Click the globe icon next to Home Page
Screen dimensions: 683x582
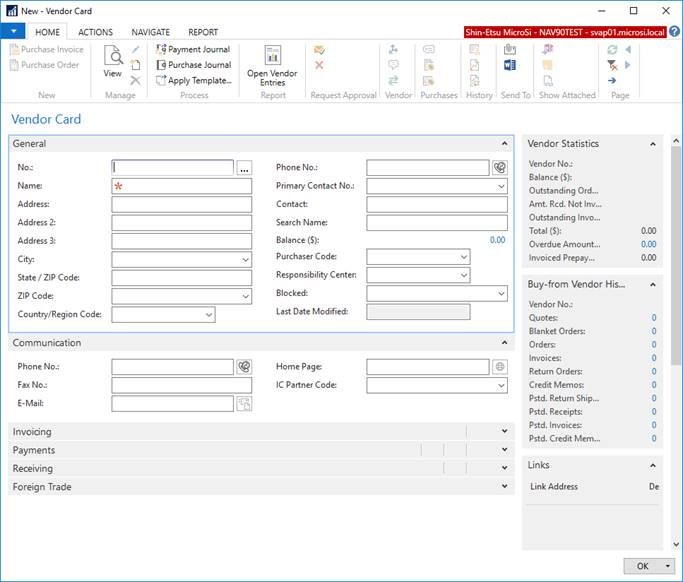[x=500, y=367]
